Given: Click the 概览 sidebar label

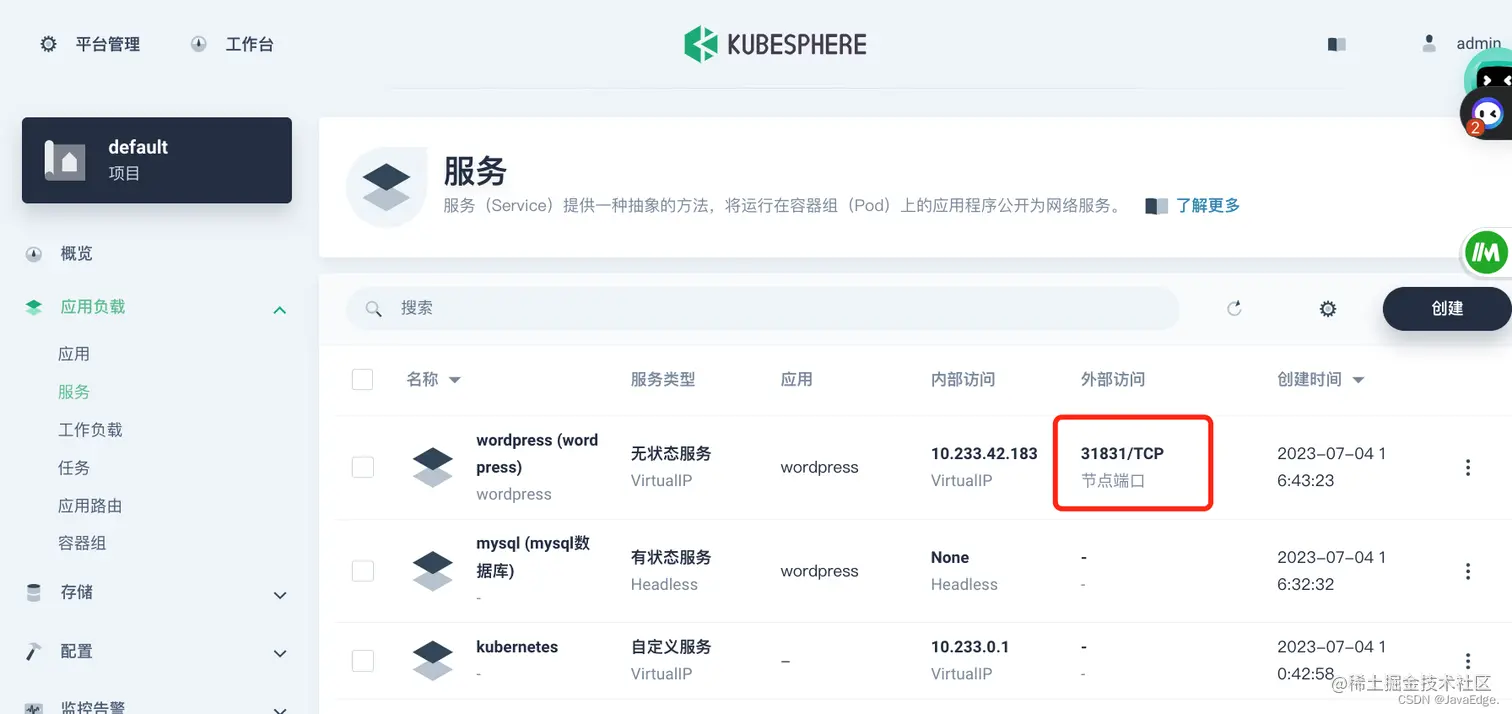Looking at the screenshot, I should tap(76, 254).
